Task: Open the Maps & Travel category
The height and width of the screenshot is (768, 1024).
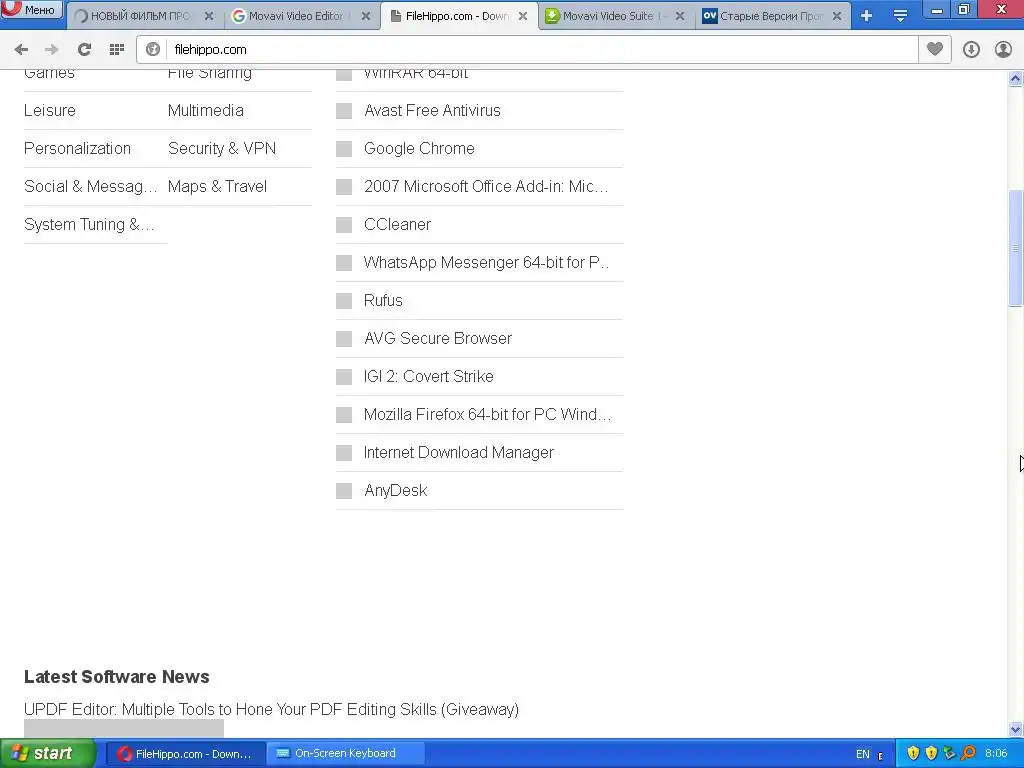Action: coord(217,186)
